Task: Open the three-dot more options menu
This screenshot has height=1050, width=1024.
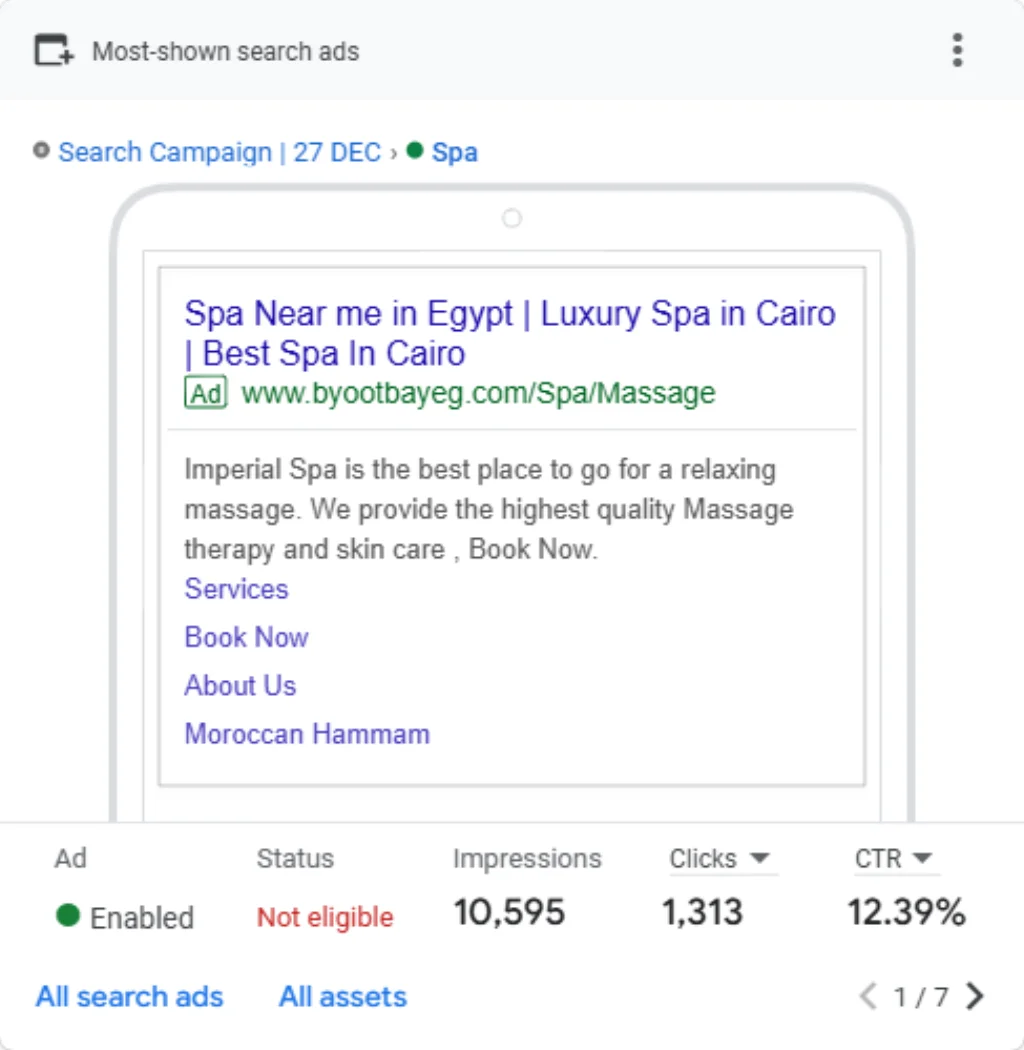Action: click(x=957, y=50)
